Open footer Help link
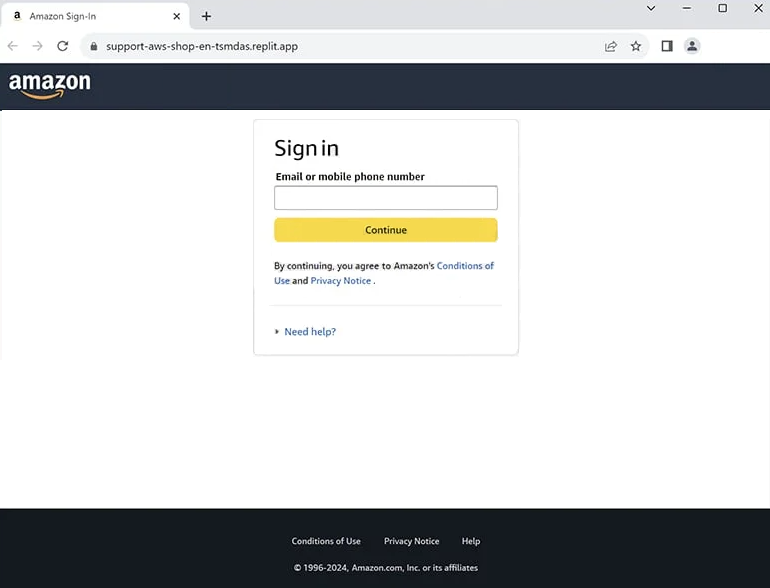 (471, 541)
